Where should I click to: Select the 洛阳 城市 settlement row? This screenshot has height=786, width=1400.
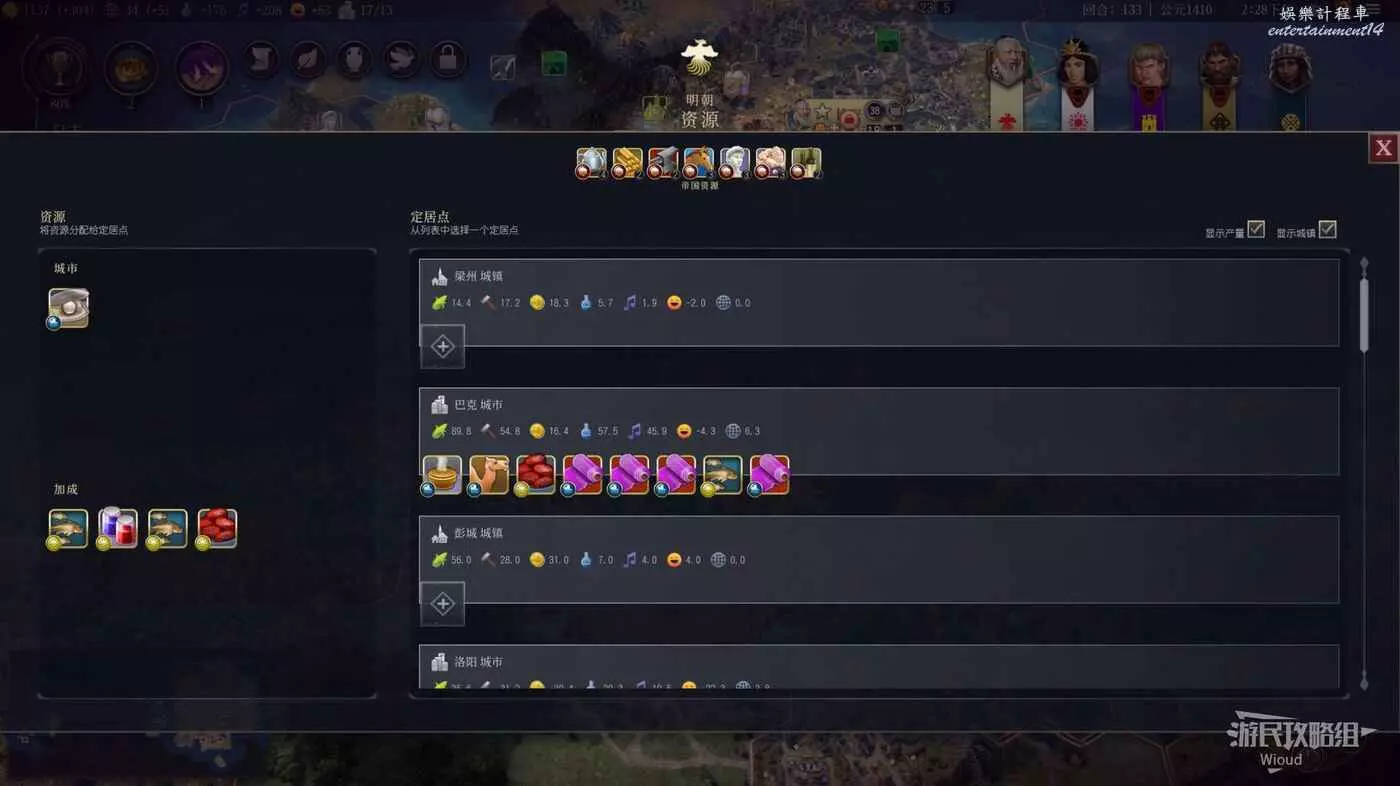pyautogui.click(x=879, y=667)
